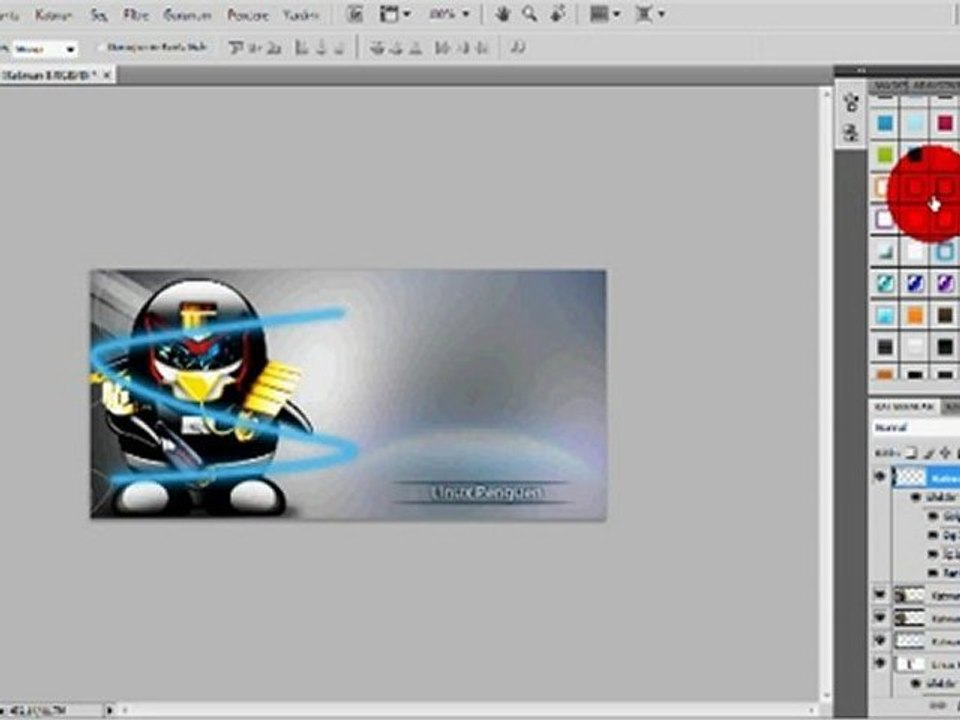Open the Filtre menu
This screenshot has width=960, height=720.
(136, 15)
